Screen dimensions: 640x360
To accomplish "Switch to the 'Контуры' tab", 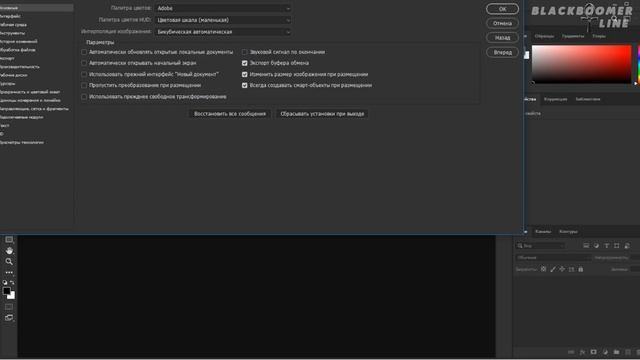I will tap(568, 231).
